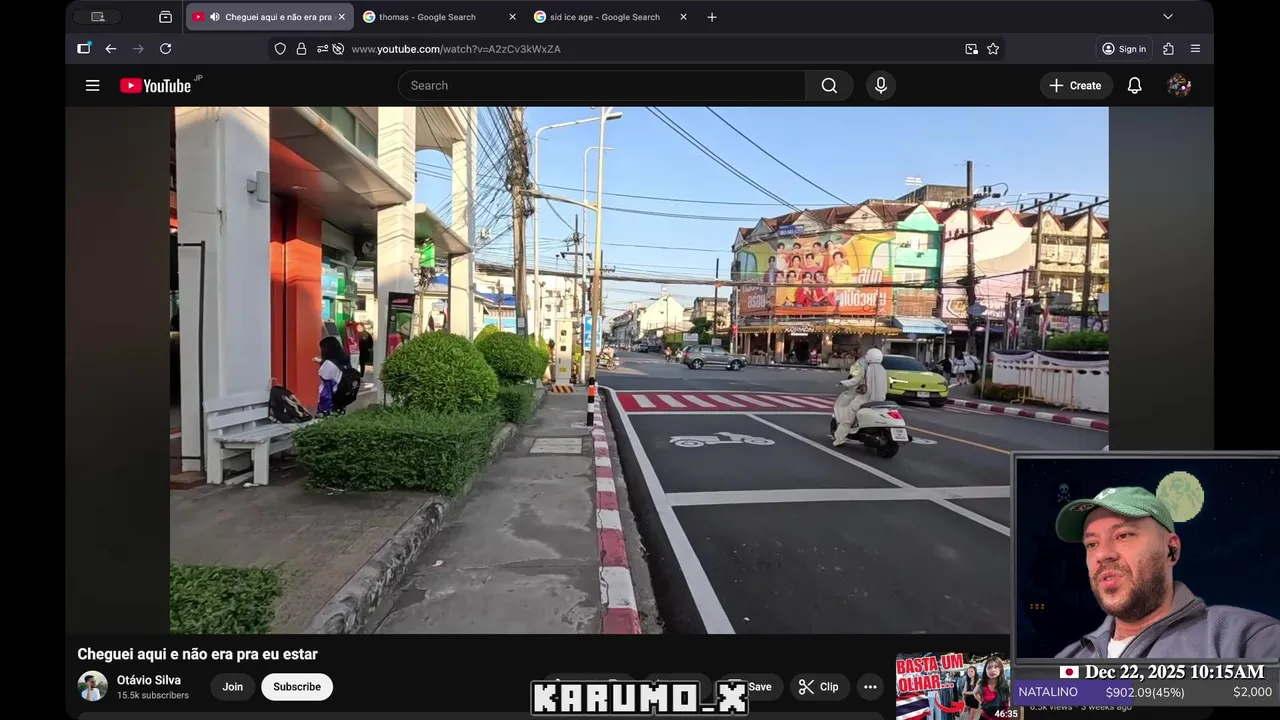1280x720 pixels.
Task: Reload the page with the refresh icon
Action: 165,48
